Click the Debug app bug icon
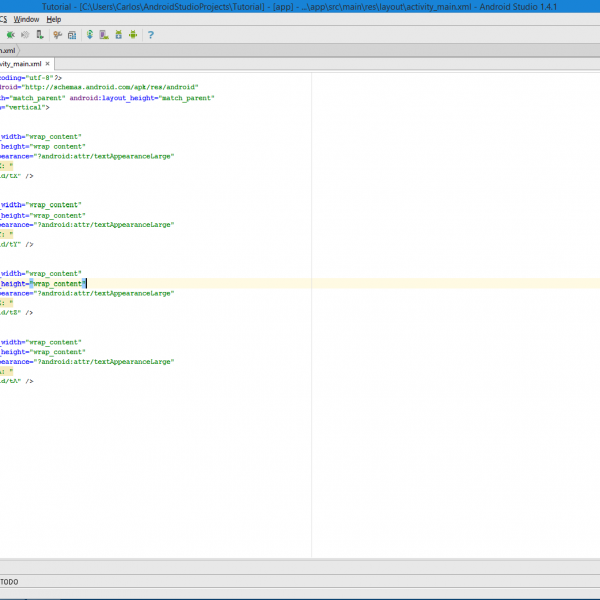Viewport: 600px width, 600px height. coord(11,35)
